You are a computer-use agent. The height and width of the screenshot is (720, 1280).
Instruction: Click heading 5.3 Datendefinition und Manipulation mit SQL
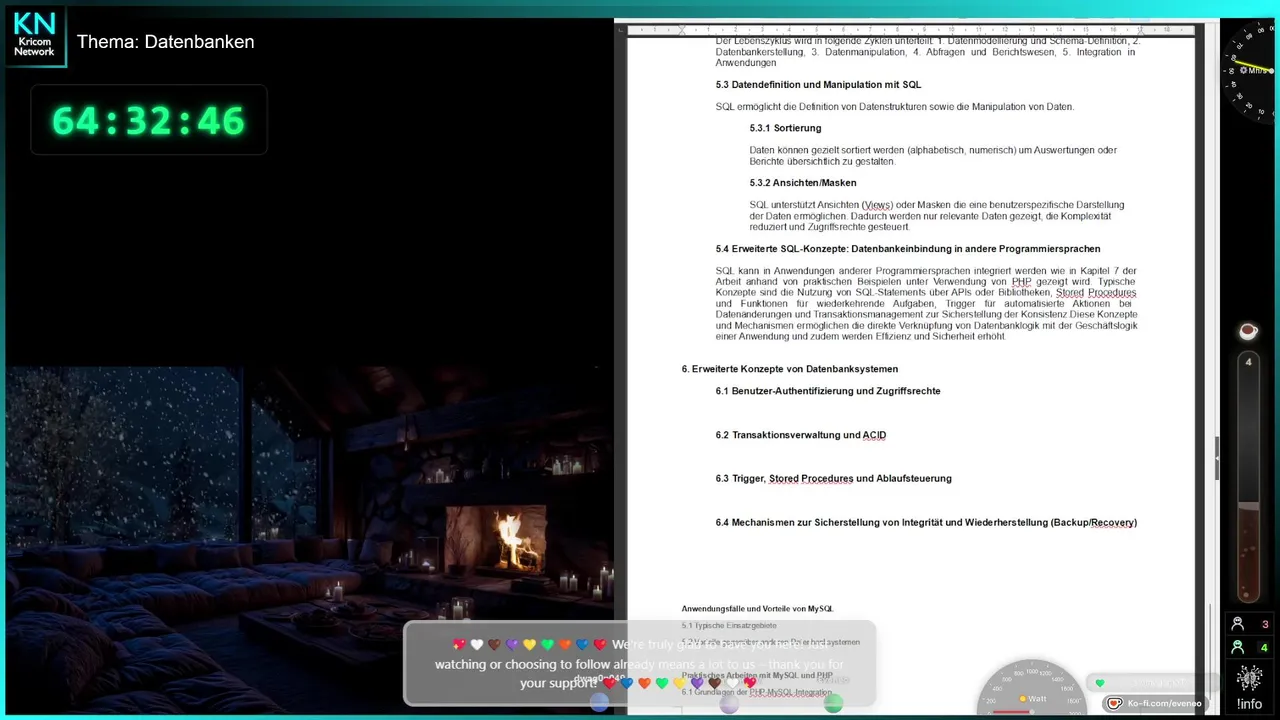pyautogui.click(x=818, y=85)
